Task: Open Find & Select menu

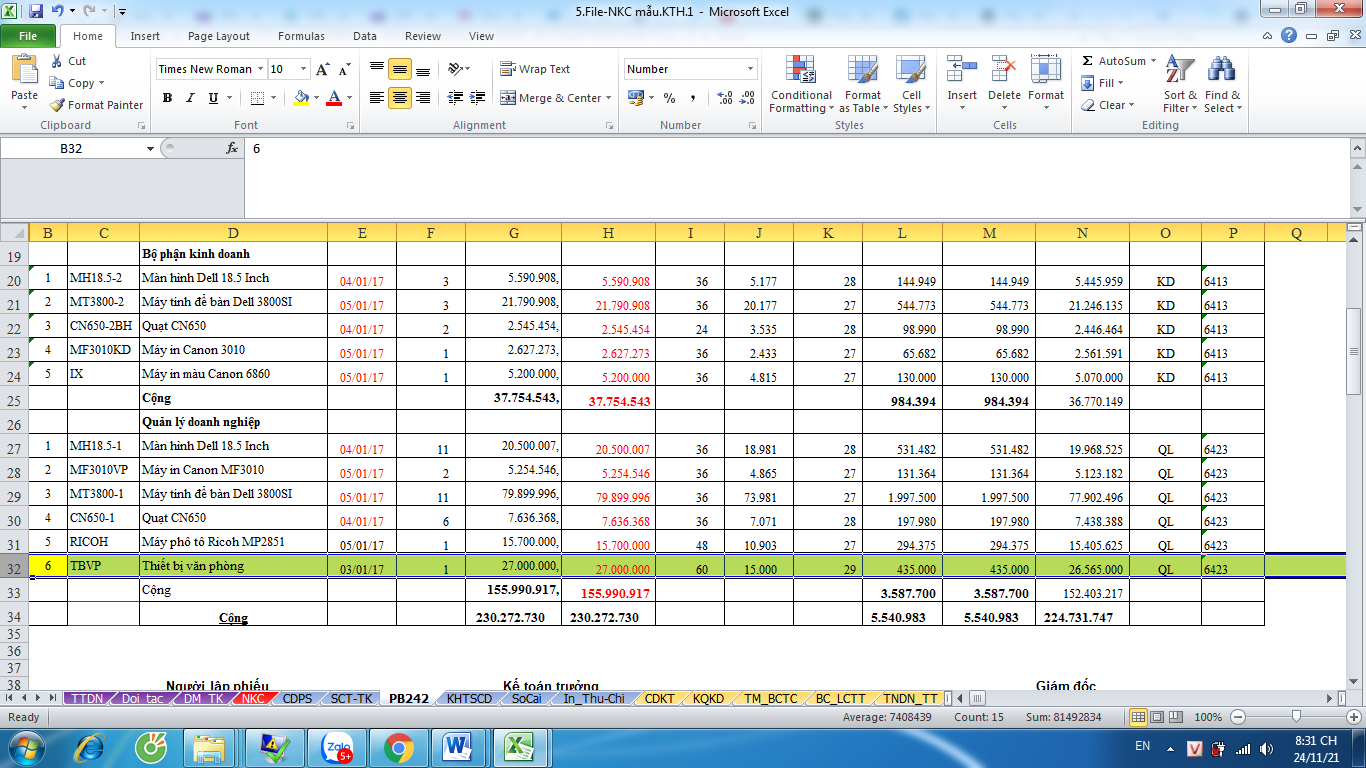Action: pos(1222,84)
